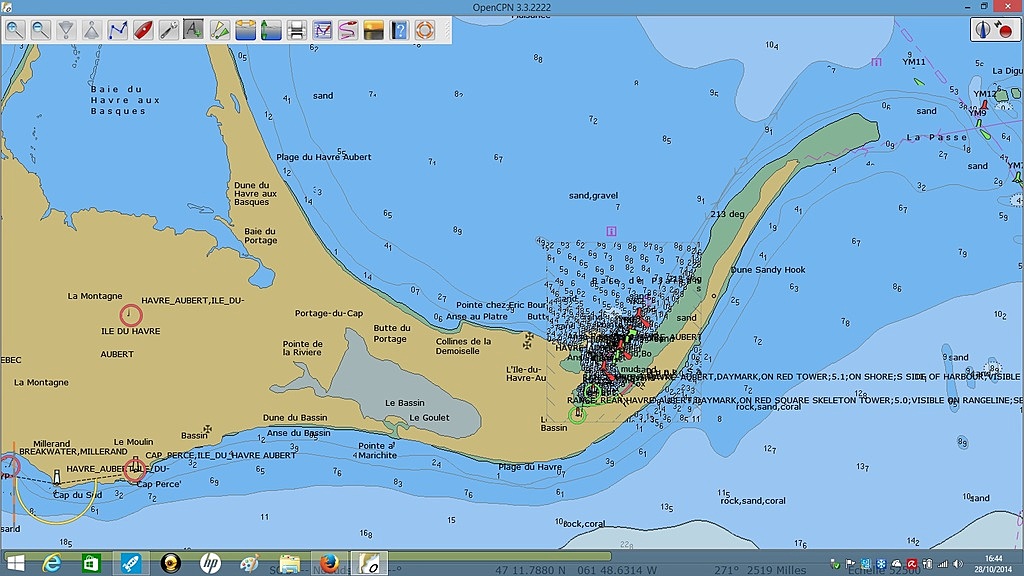This screenshot has width=1024, height=576.
Task: Click the 'Baie du Havre aux Basques' label
Action: coord(125,100)
